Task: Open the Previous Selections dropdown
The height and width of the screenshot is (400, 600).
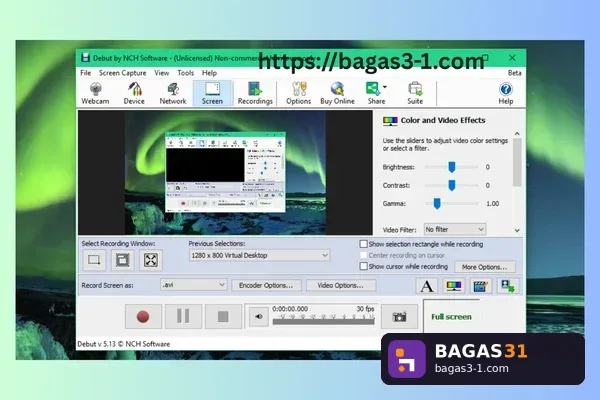Action: (259, 255)
